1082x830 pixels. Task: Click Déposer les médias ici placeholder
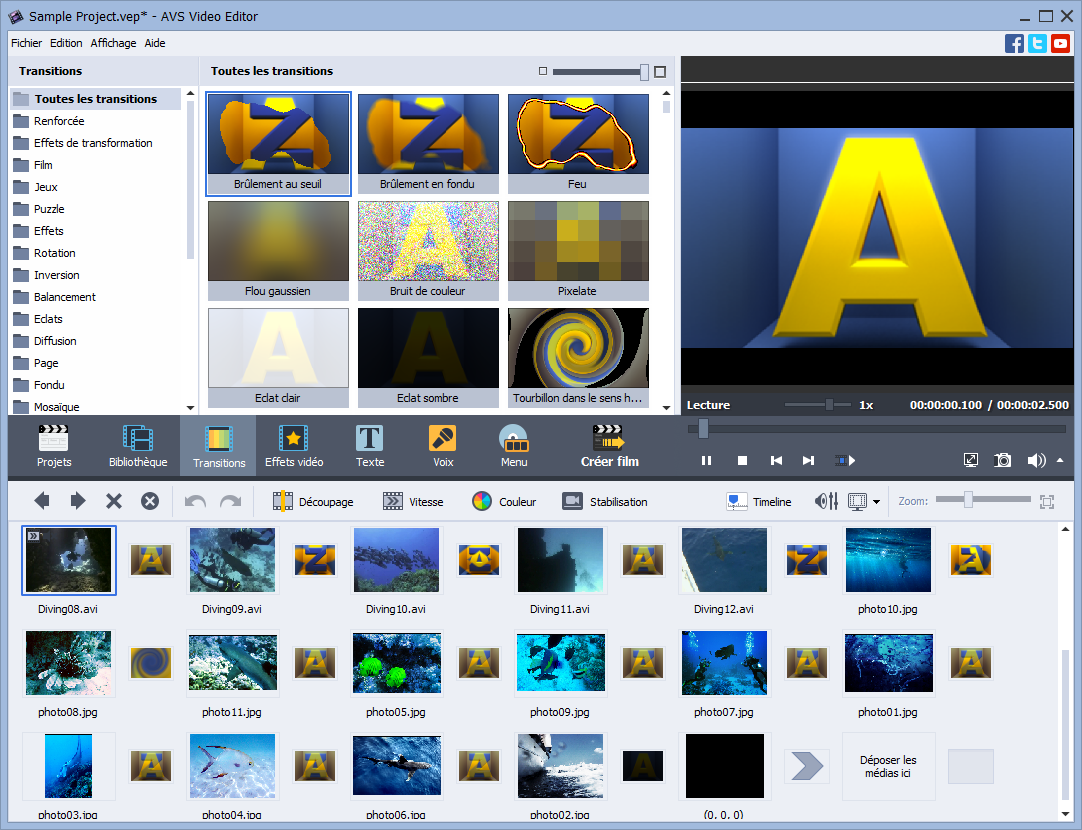coord(888,767)
